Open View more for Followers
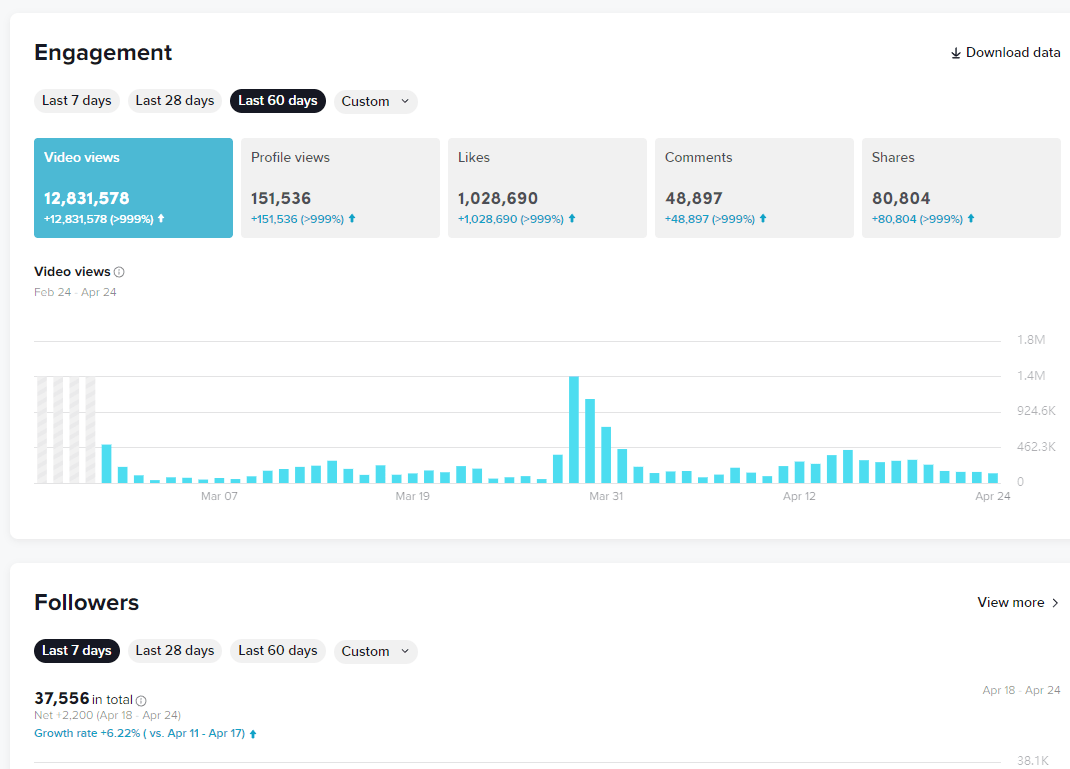Image resolution: width=1070 pixels, height=769 pixels. (x=1011, y=603)
